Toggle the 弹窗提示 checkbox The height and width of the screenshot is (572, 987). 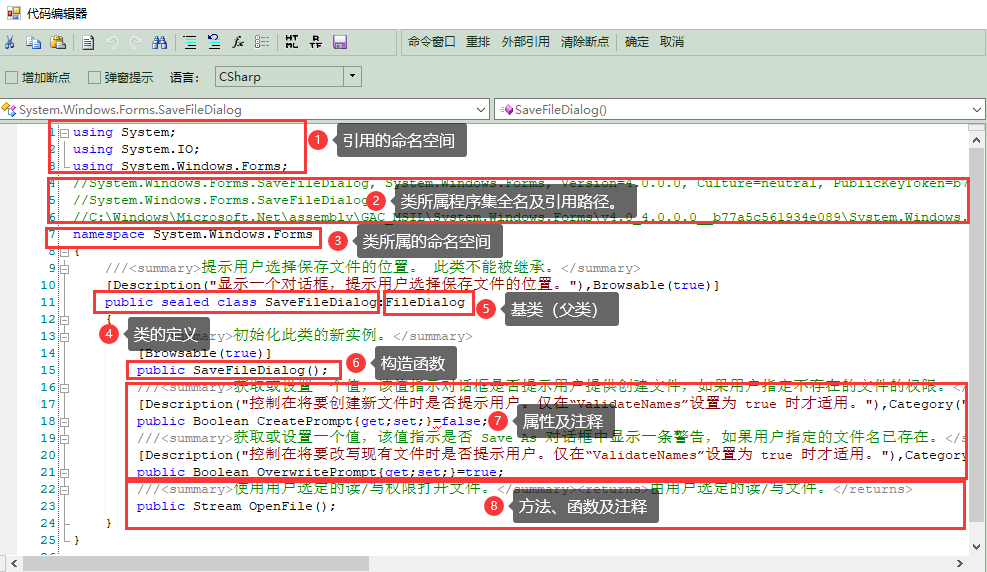[x=94, y=77]
